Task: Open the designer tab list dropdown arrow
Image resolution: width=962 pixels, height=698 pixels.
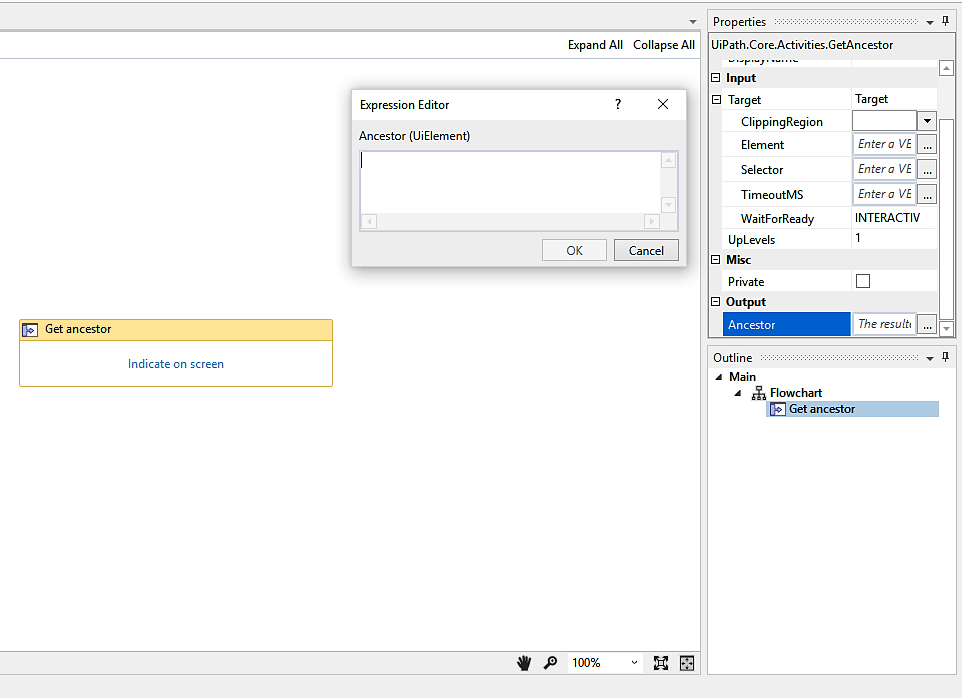Action: [x=693, y=21]
